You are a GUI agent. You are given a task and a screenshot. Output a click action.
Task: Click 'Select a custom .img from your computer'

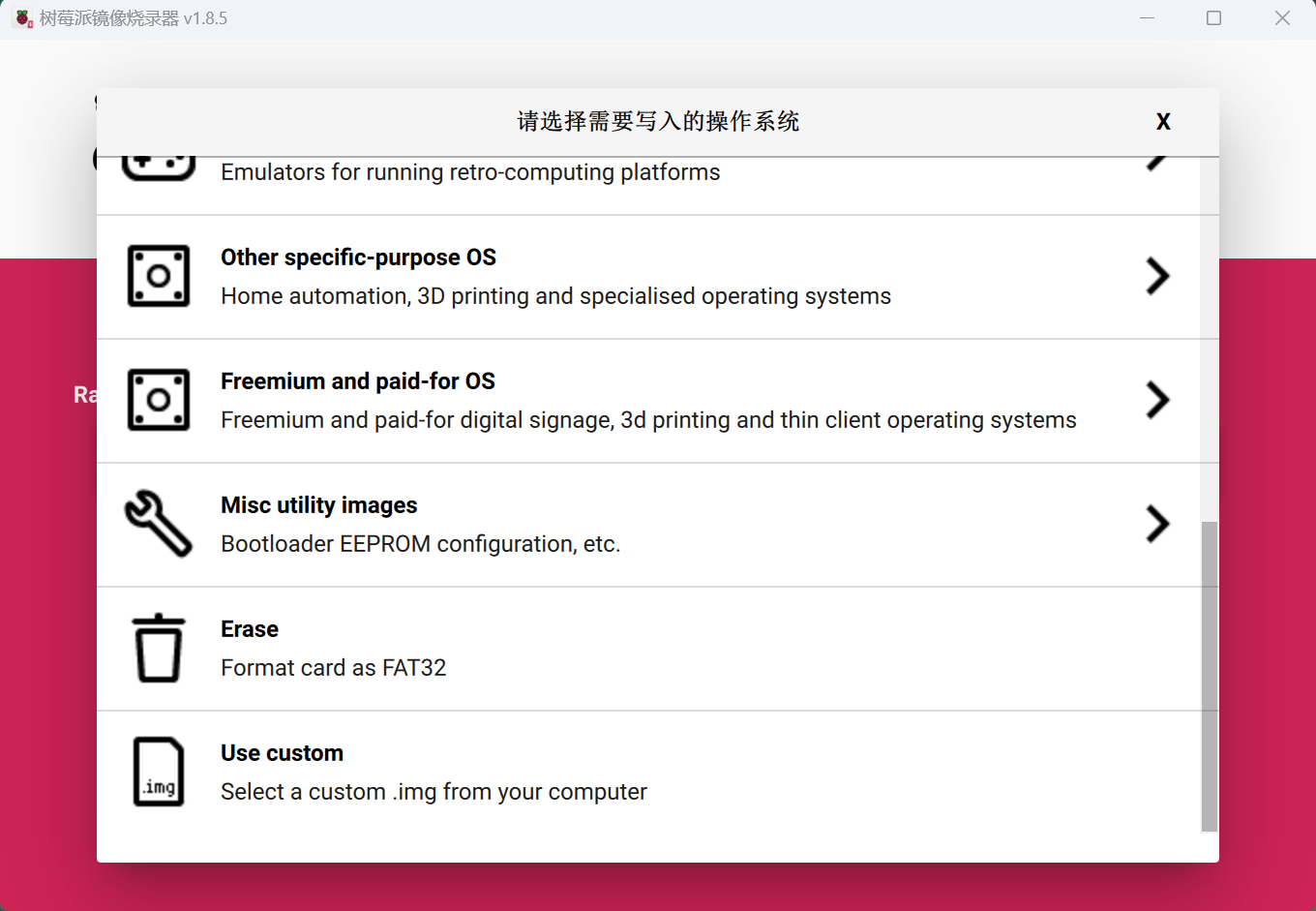point(434,792)
